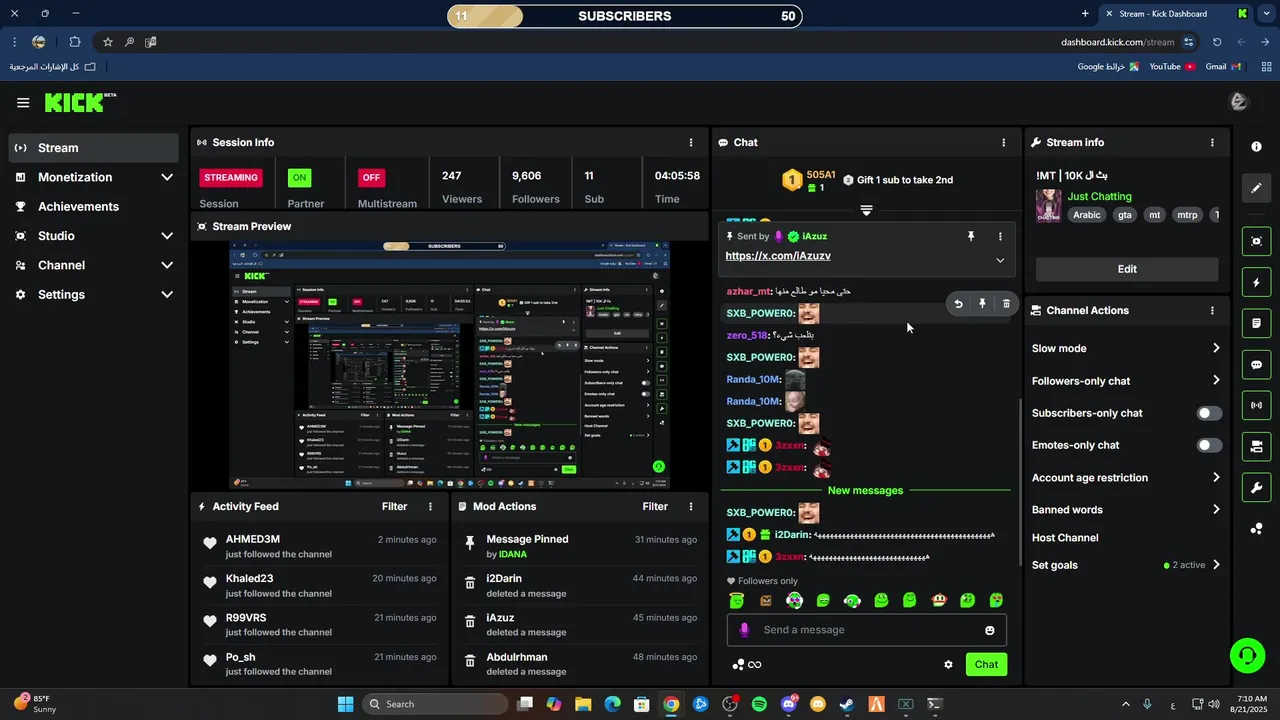Toggle the stream preview frame icon in right rail

[x=1256, y=241]
